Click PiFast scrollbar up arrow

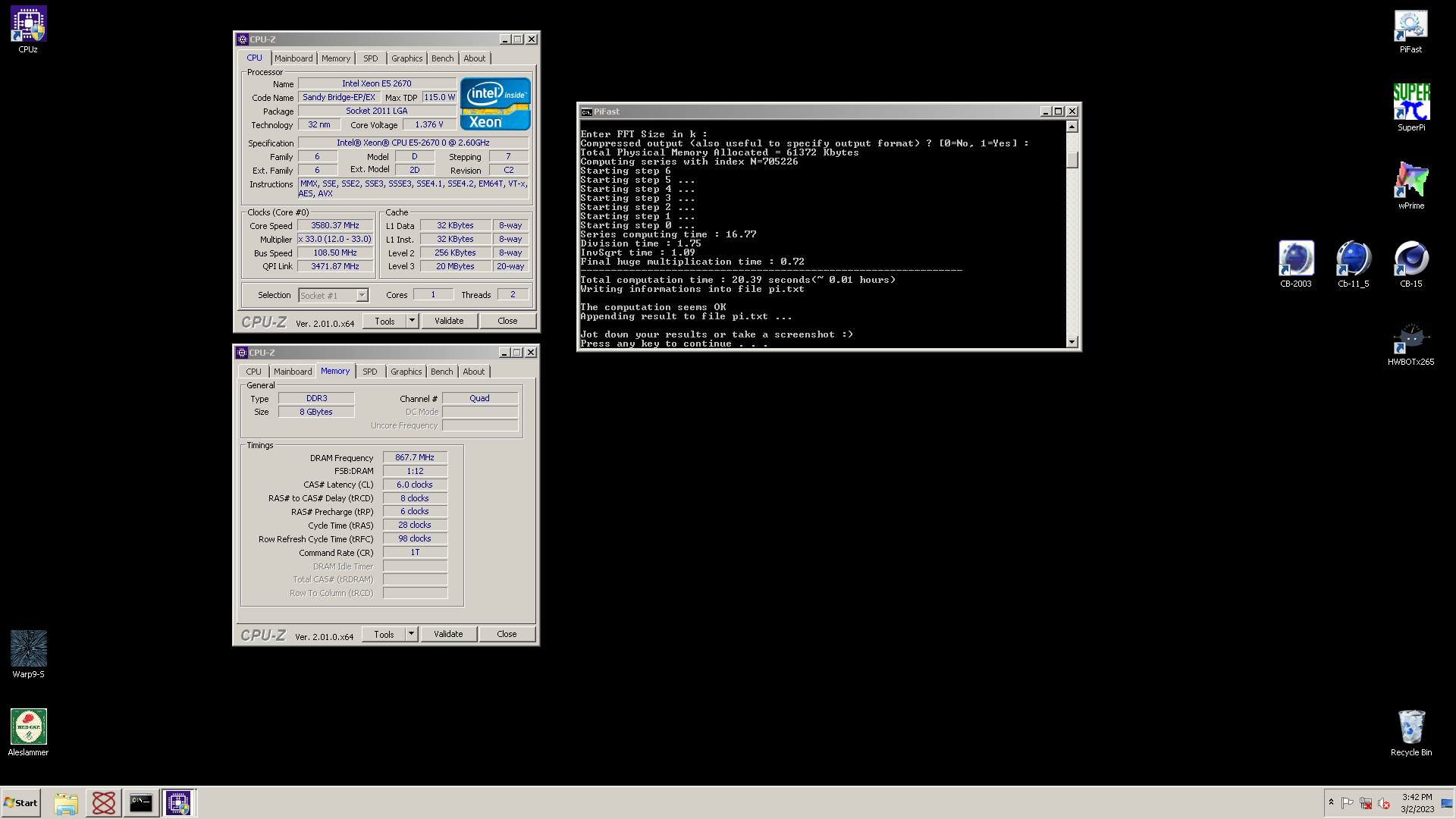click(x=1072, y=127)
